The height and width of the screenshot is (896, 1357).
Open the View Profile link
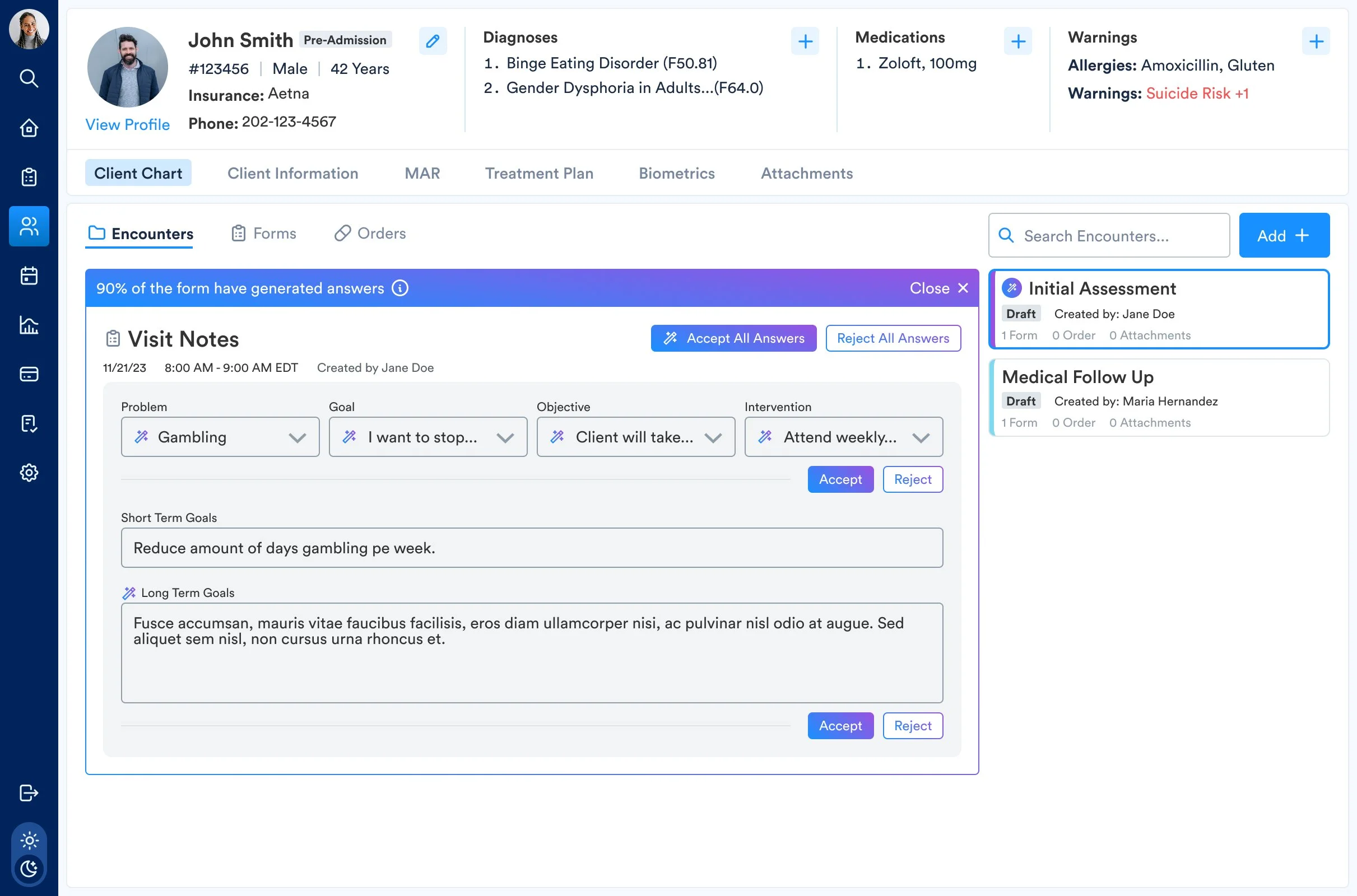pos(128,124)
